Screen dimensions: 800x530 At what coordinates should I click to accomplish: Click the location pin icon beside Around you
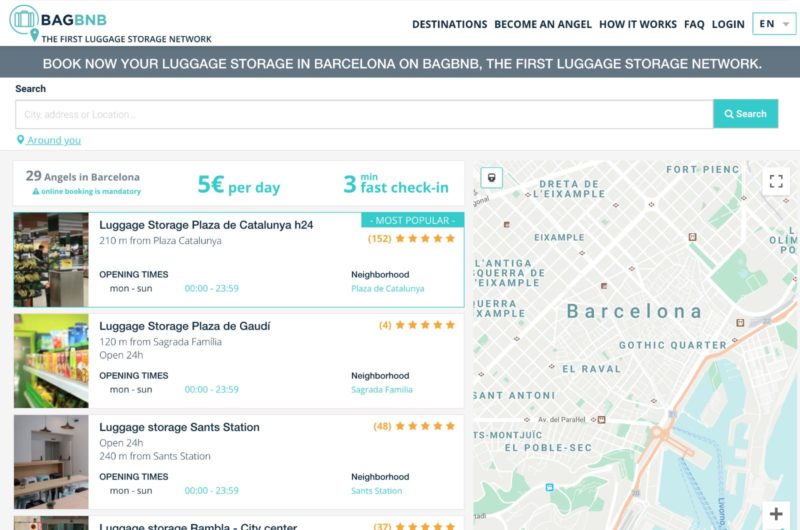point(20,140)
